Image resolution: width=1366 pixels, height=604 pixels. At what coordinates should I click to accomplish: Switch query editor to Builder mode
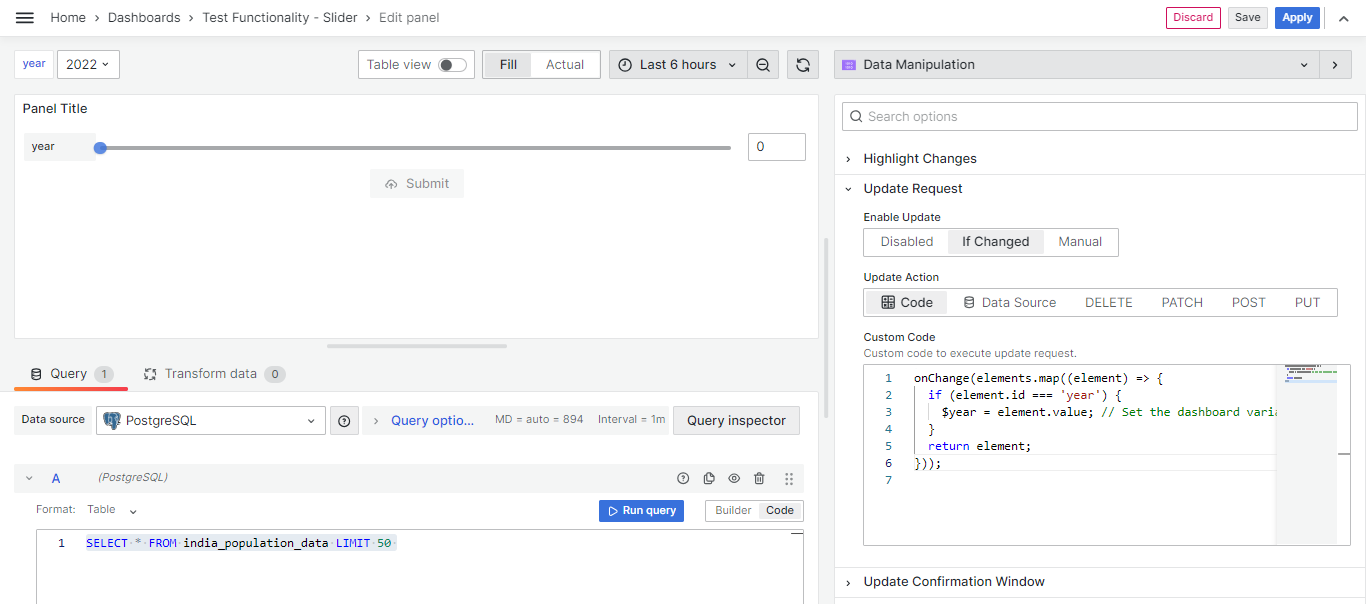click(x=733, y=511)
